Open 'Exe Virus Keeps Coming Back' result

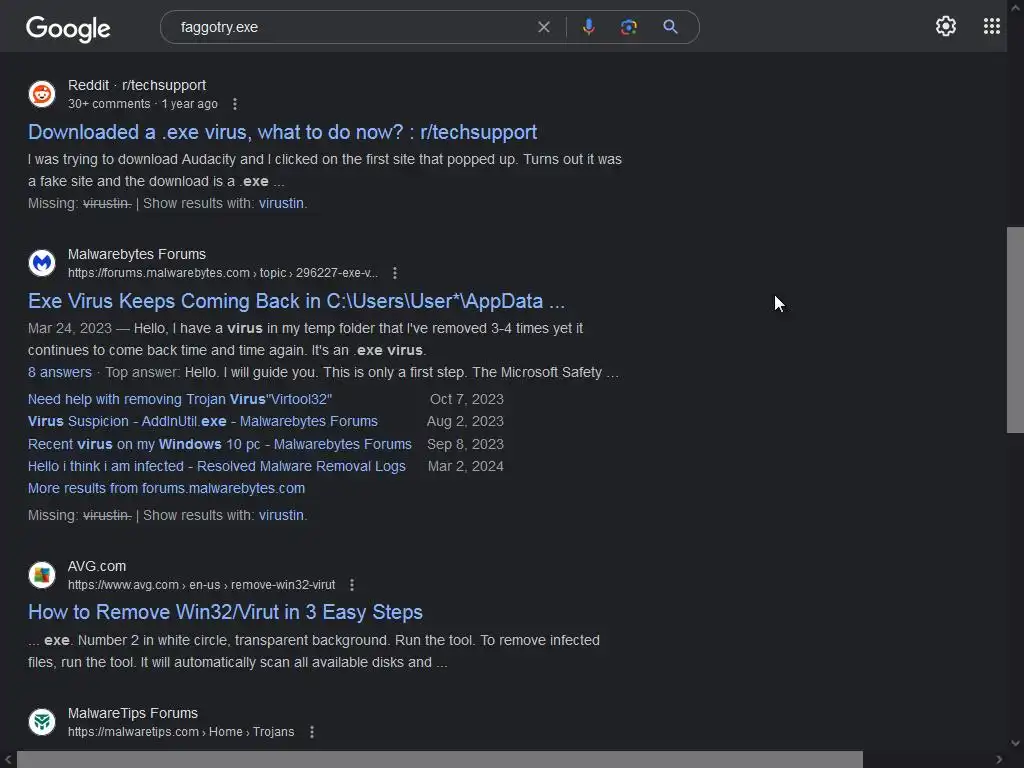296,301
